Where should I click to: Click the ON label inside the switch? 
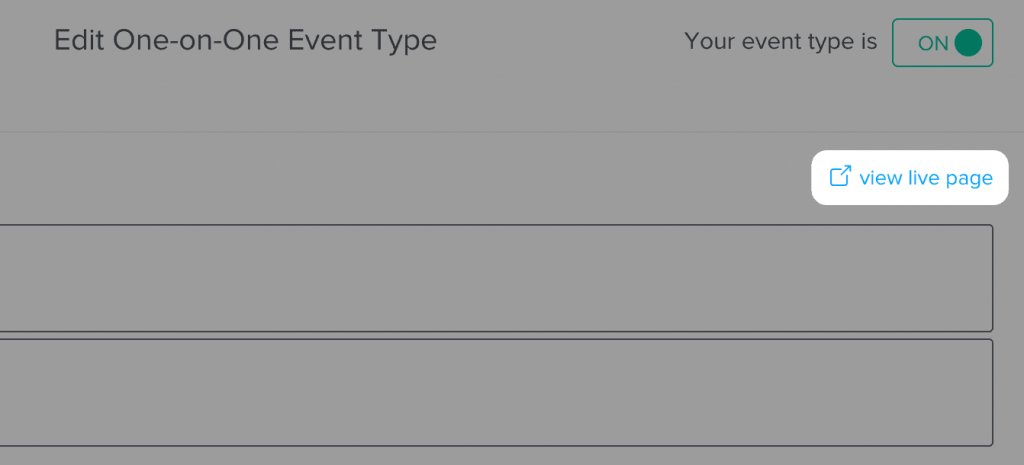click(x=933, y=44)
